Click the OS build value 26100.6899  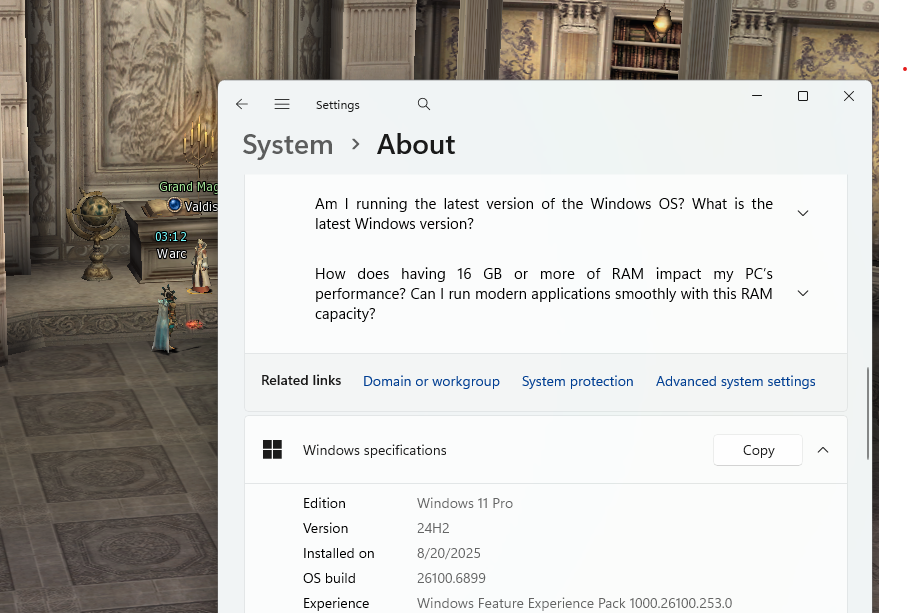(x=451, y=578)
